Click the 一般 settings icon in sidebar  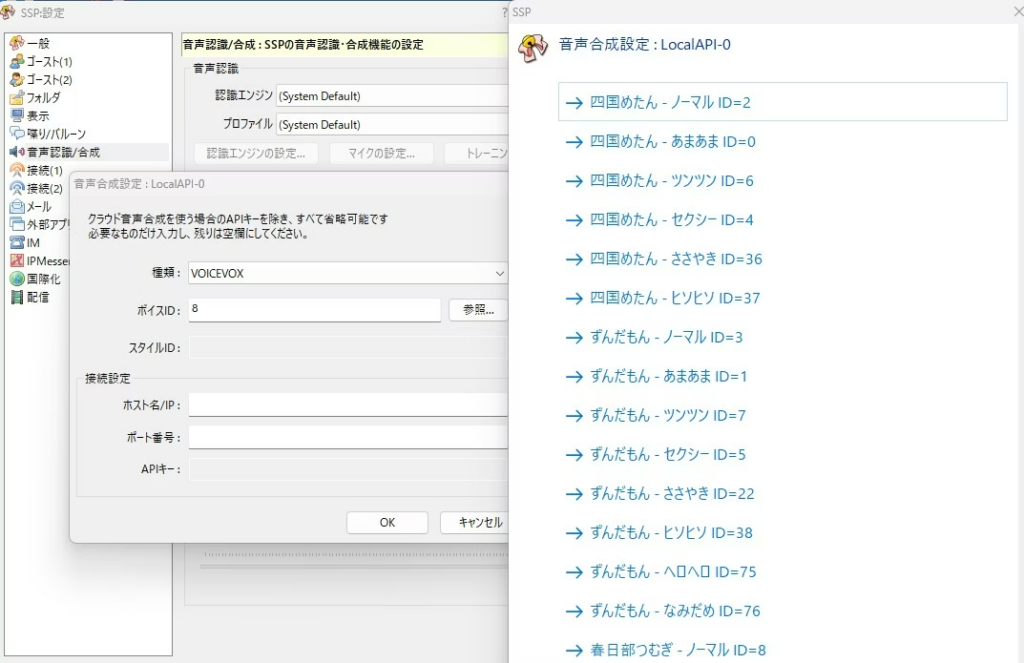(x=16, y=43)
